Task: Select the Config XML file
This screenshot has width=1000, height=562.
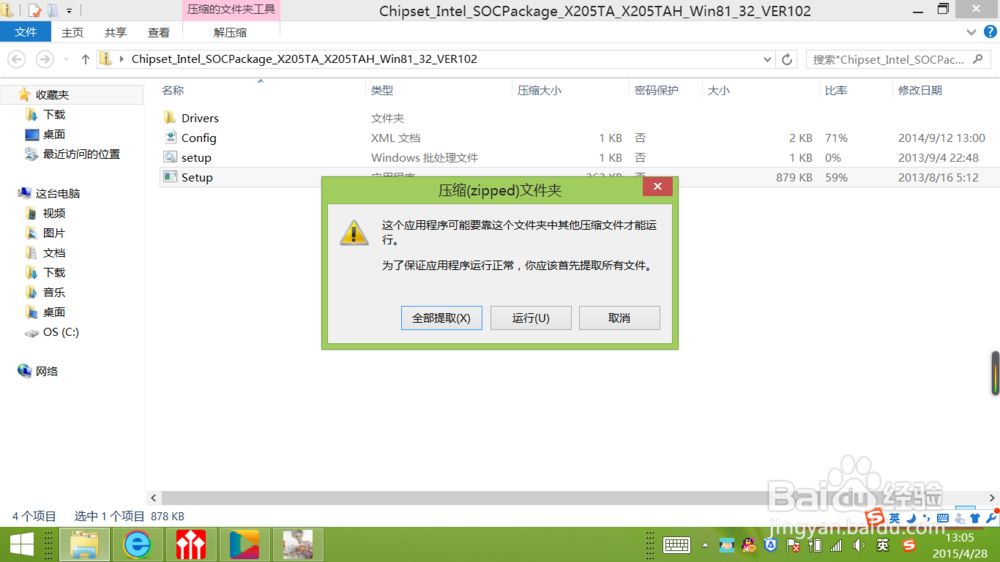Action: click(x=198, y=138)
